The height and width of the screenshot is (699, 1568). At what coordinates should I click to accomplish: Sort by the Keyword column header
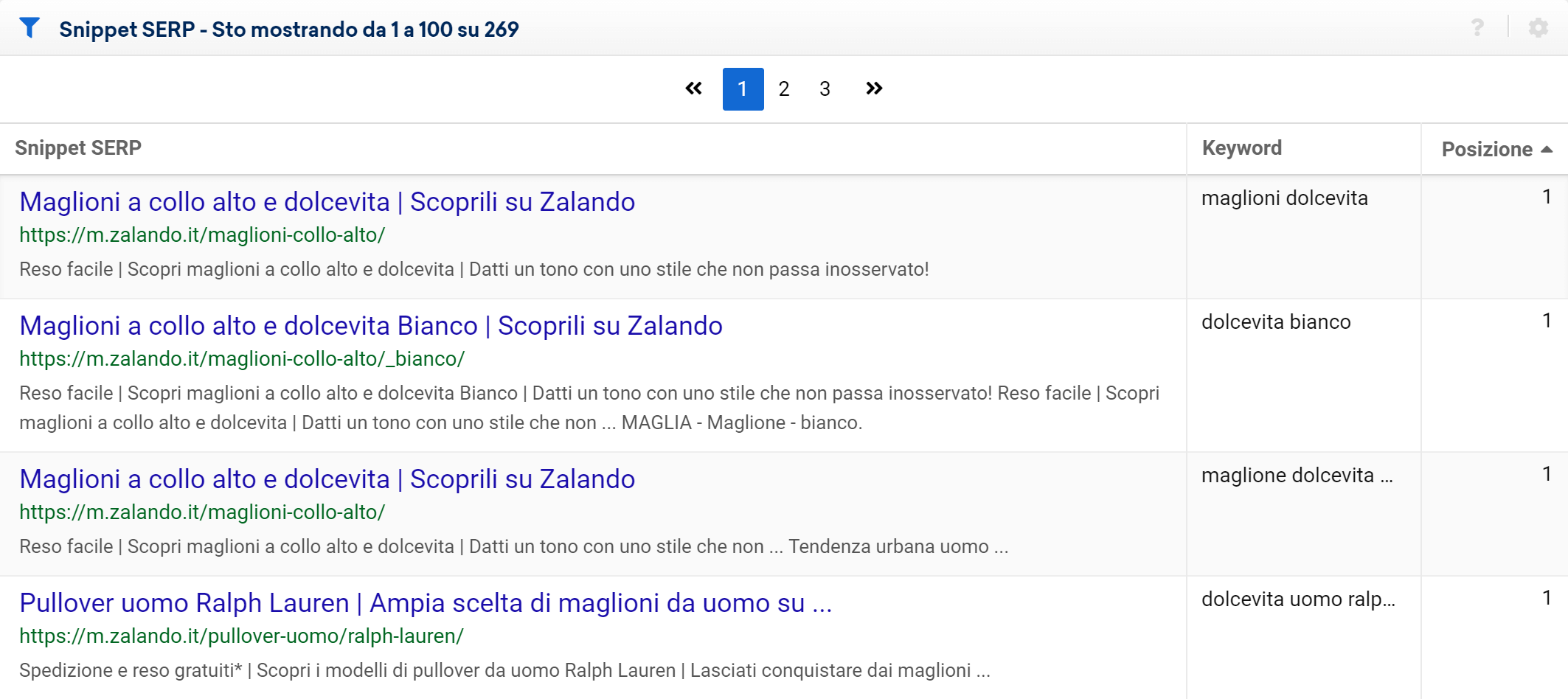click(x=1242, y=148)
